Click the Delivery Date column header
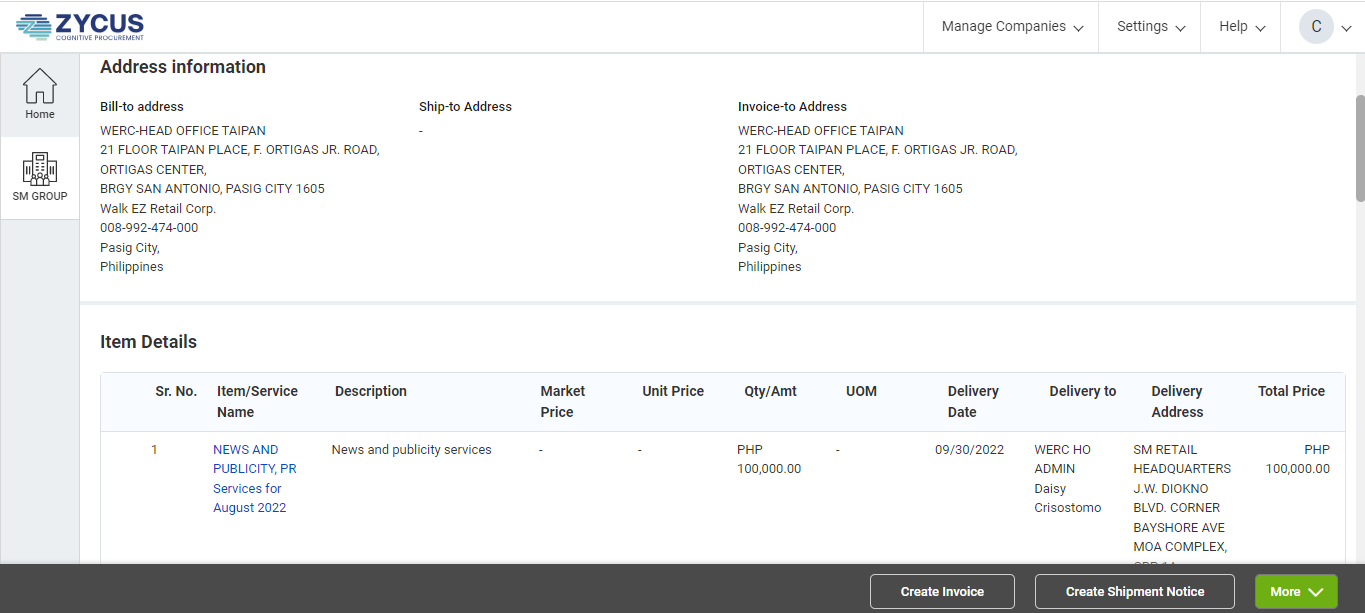Screen dimensions: 1365x613 [973, 401]
